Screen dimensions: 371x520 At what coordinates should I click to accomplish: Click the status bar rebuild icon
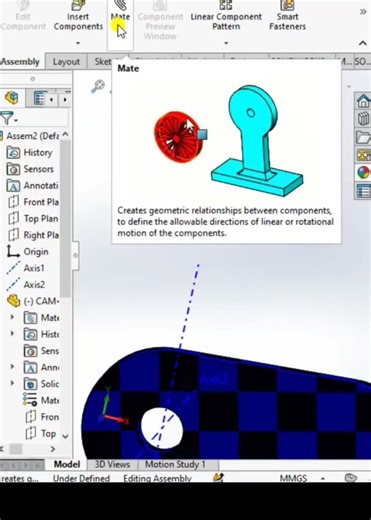218,478
